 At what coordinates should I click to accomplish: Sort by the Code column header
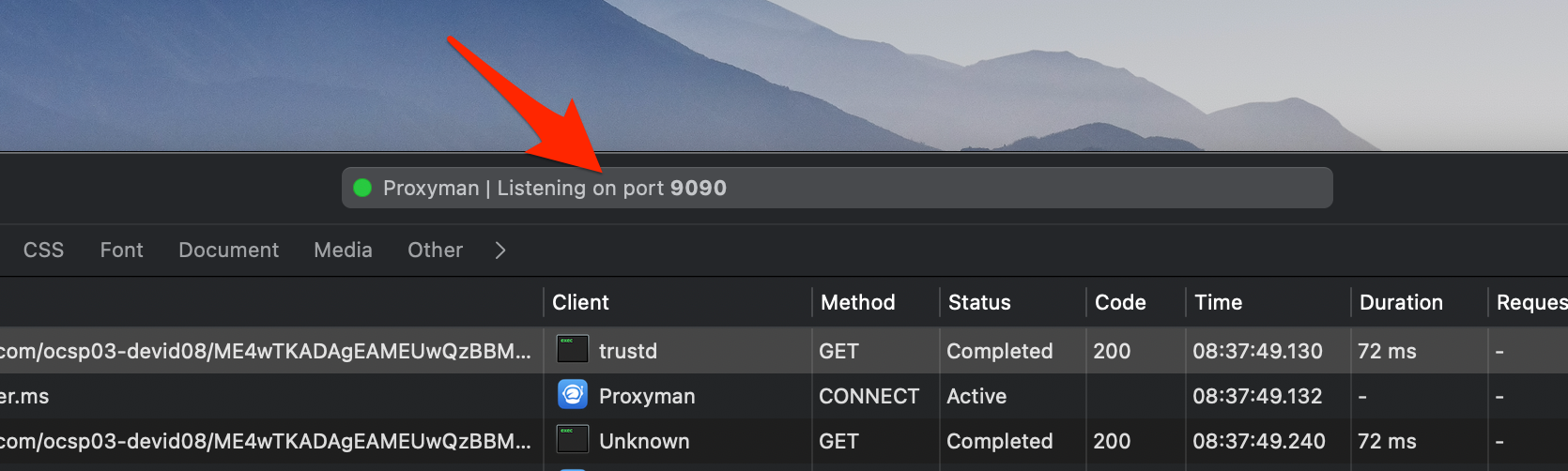1120,302
